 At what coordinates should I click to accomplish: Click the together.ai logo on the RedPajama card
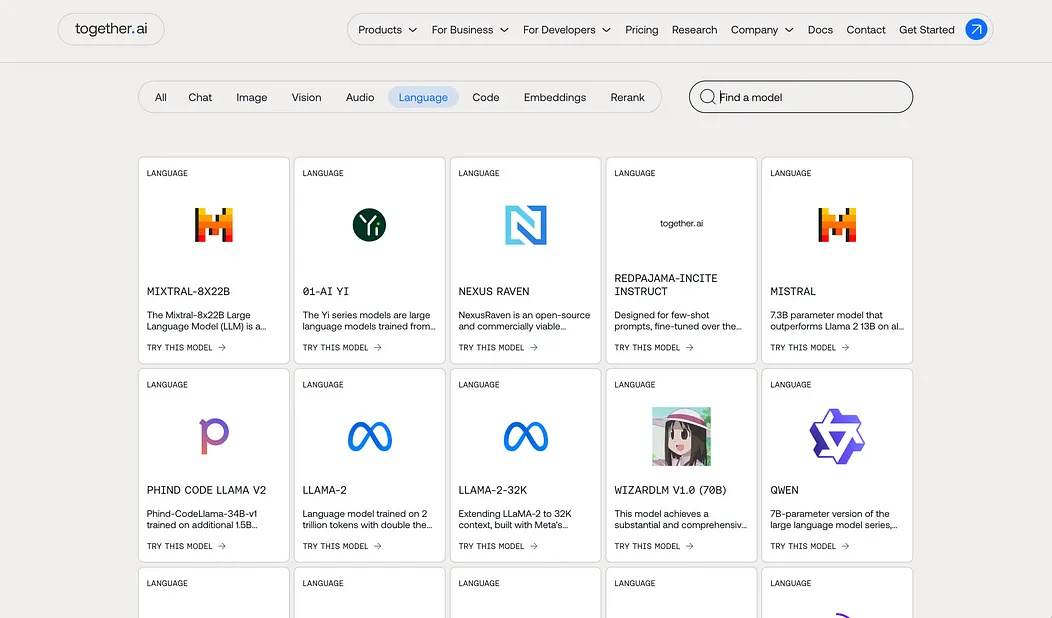(681, 223)
